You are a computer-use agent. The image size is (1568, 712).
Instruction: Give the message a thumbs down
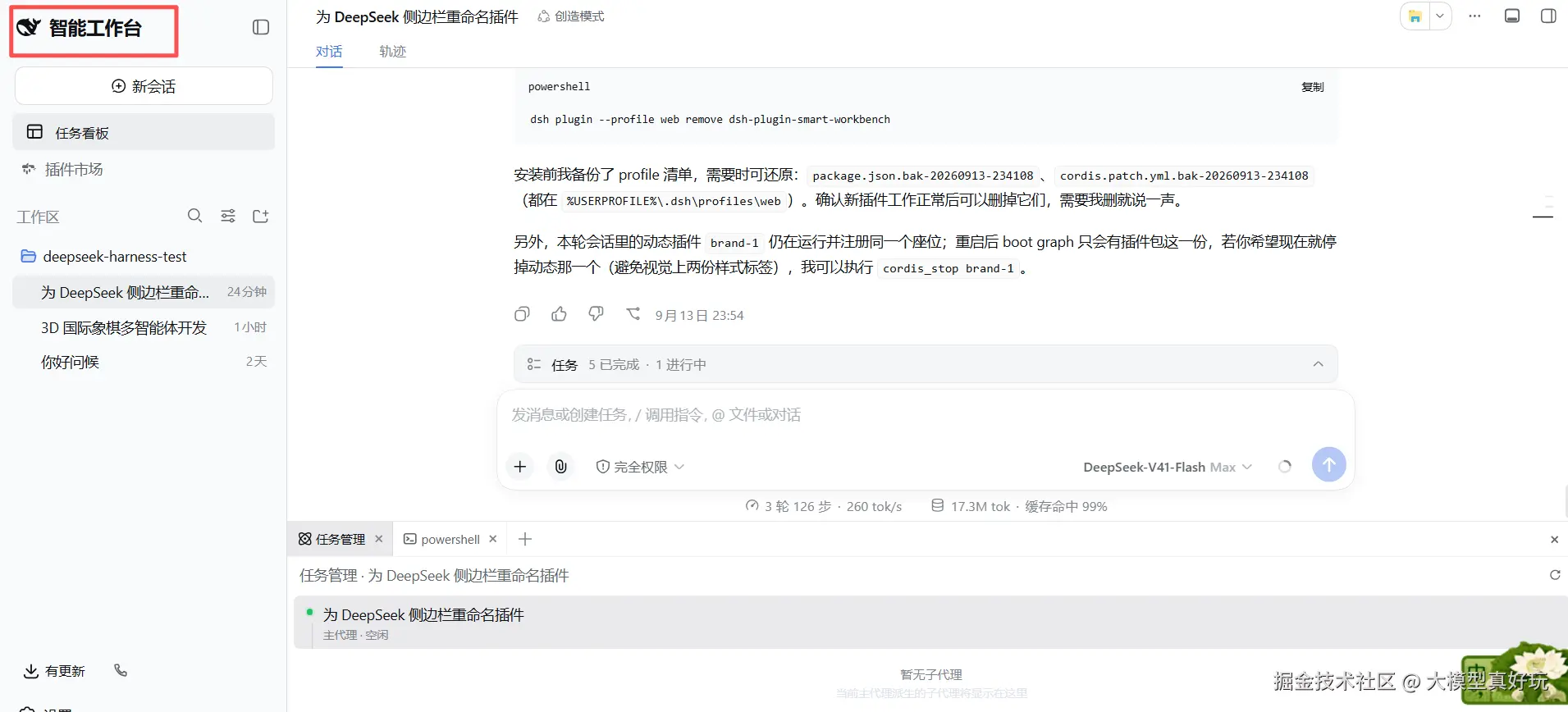tap(597, 314)
